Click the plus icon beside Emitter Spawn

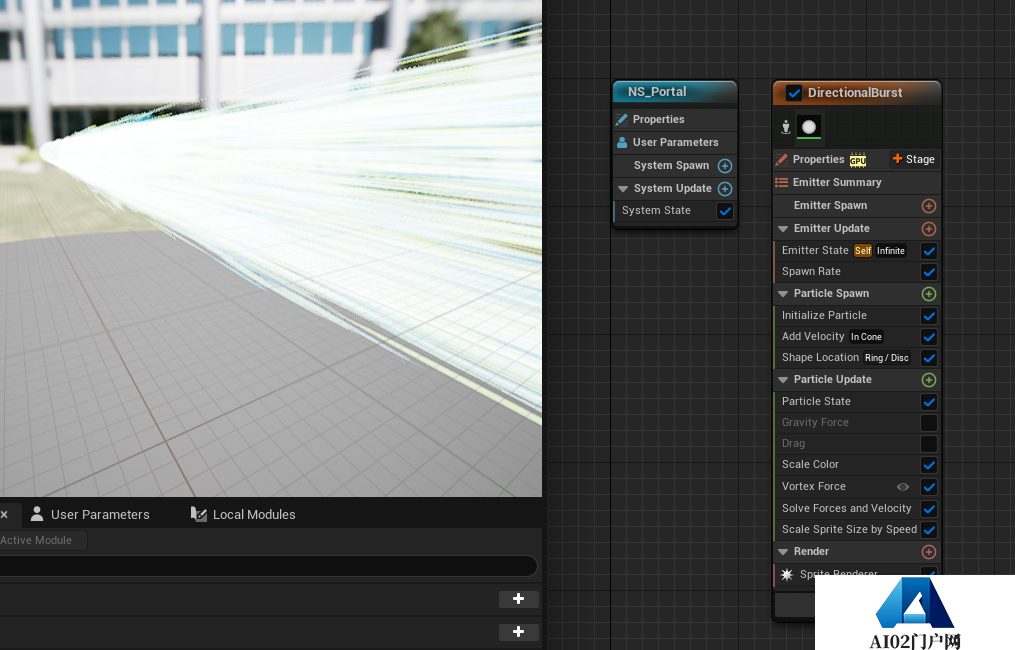point(928,206)
